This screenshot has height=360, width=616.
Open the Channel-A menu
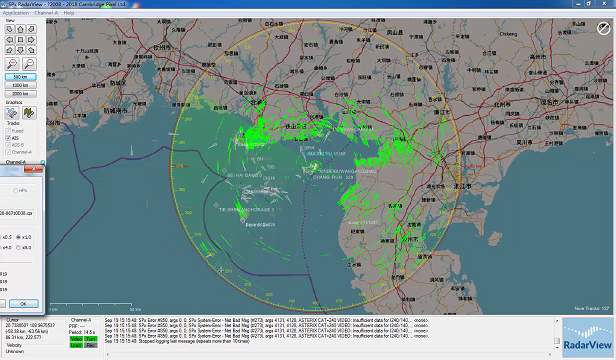click(x=46, y=13)
